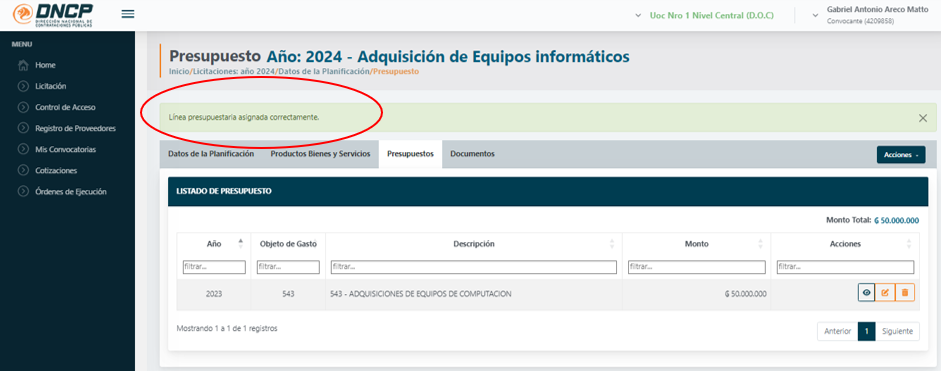Switch to Productos Bienes y Servicios tab
941x371 pixels.
(320, 154)
